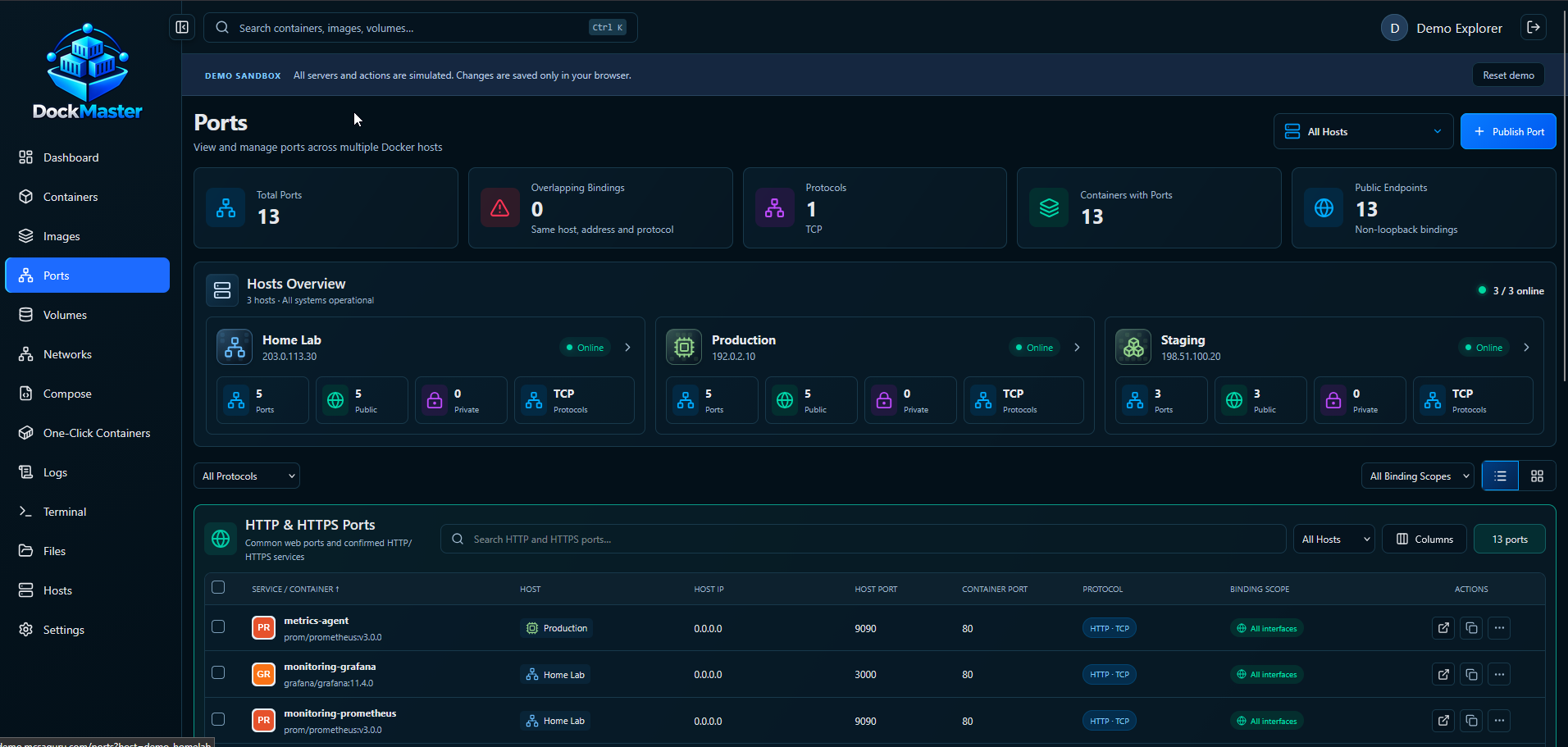The width and height of the screenshot is (1568, 747).
Task: Click the HTTP & HTTPS Ports globe icon
Action: click(221, 539)
